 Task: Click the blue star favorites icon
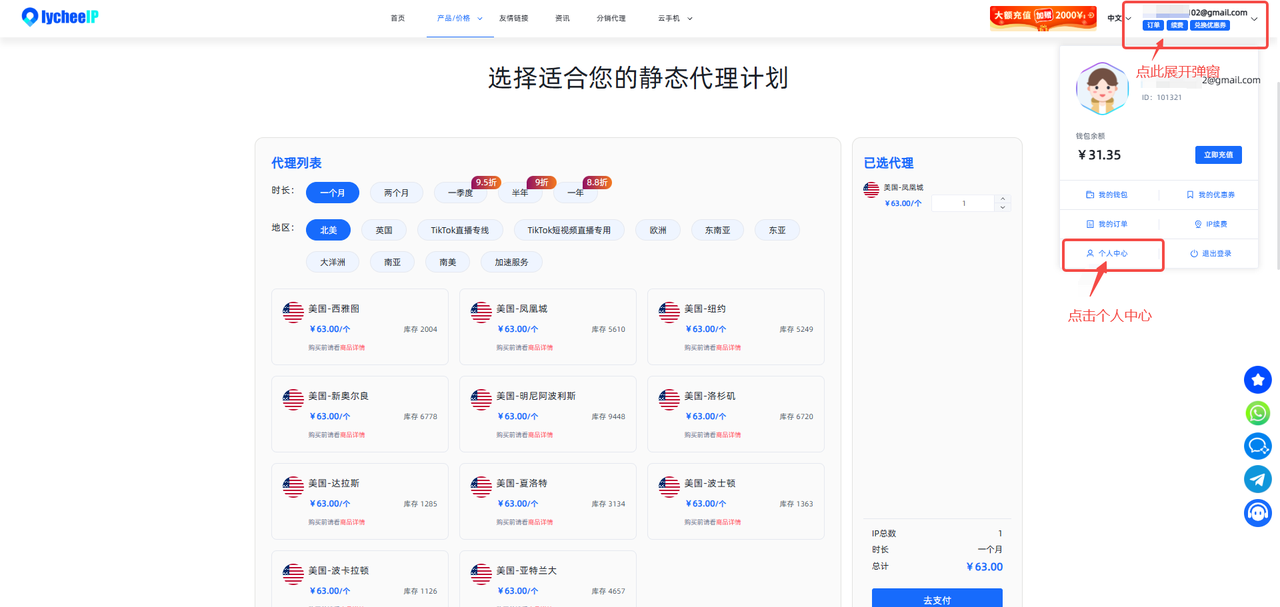(1258, 380)
